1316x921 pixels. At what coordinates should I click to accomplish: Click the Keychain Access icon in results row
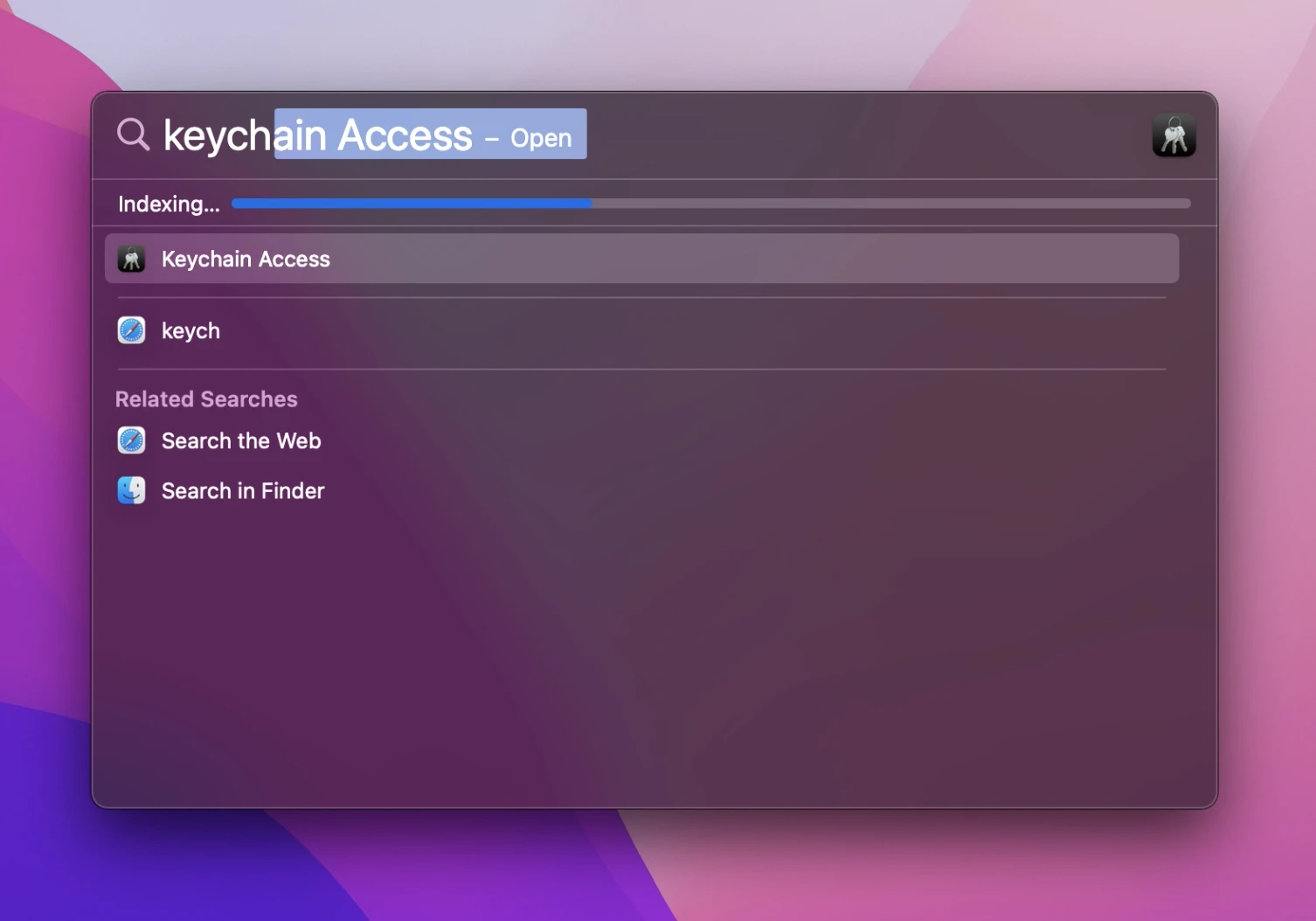coord(132,259)
